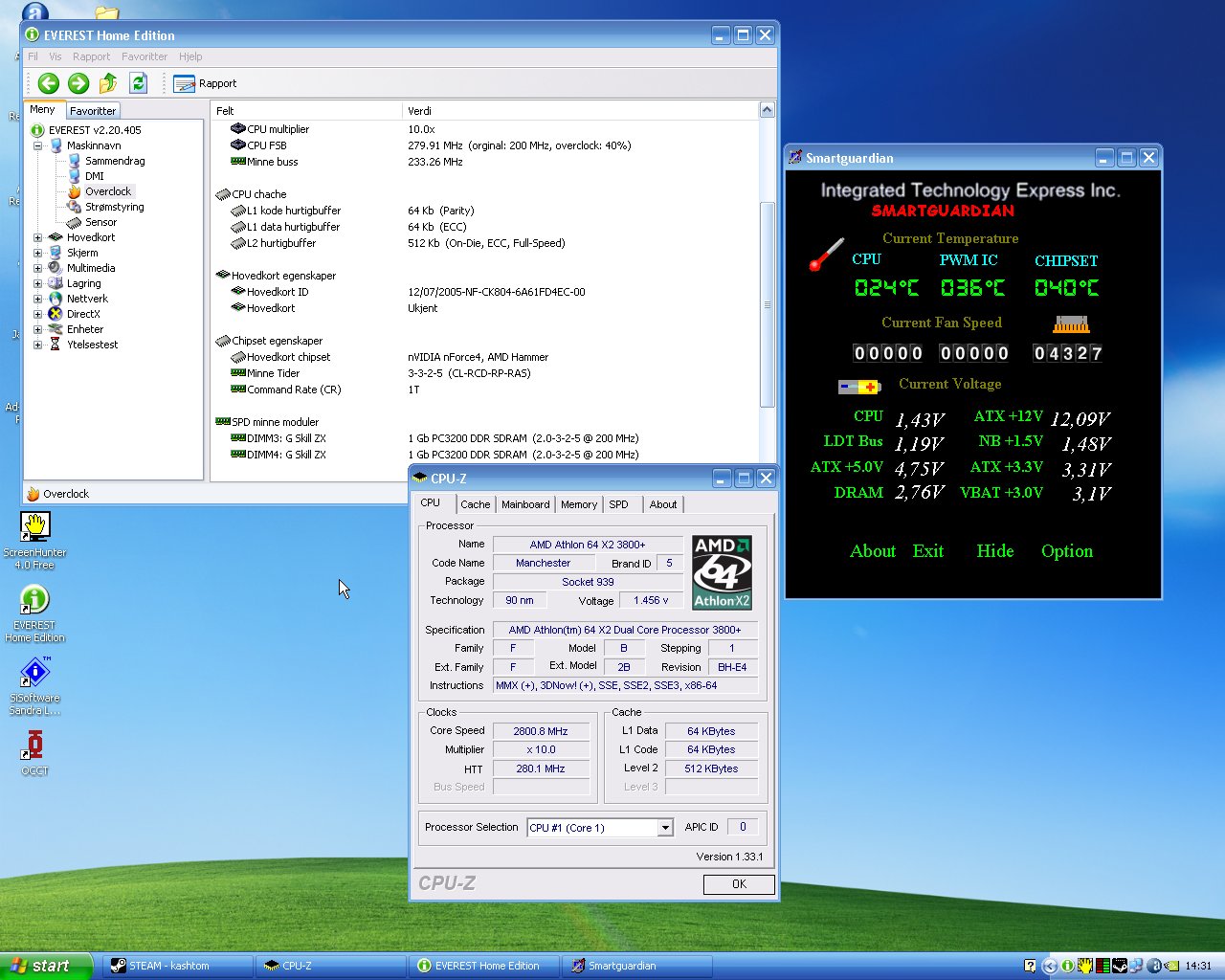This screenshot has width=1225, height=980.
Task: Open EVEREST Home Edition desktop shortcut
Action: pos(34,612)
